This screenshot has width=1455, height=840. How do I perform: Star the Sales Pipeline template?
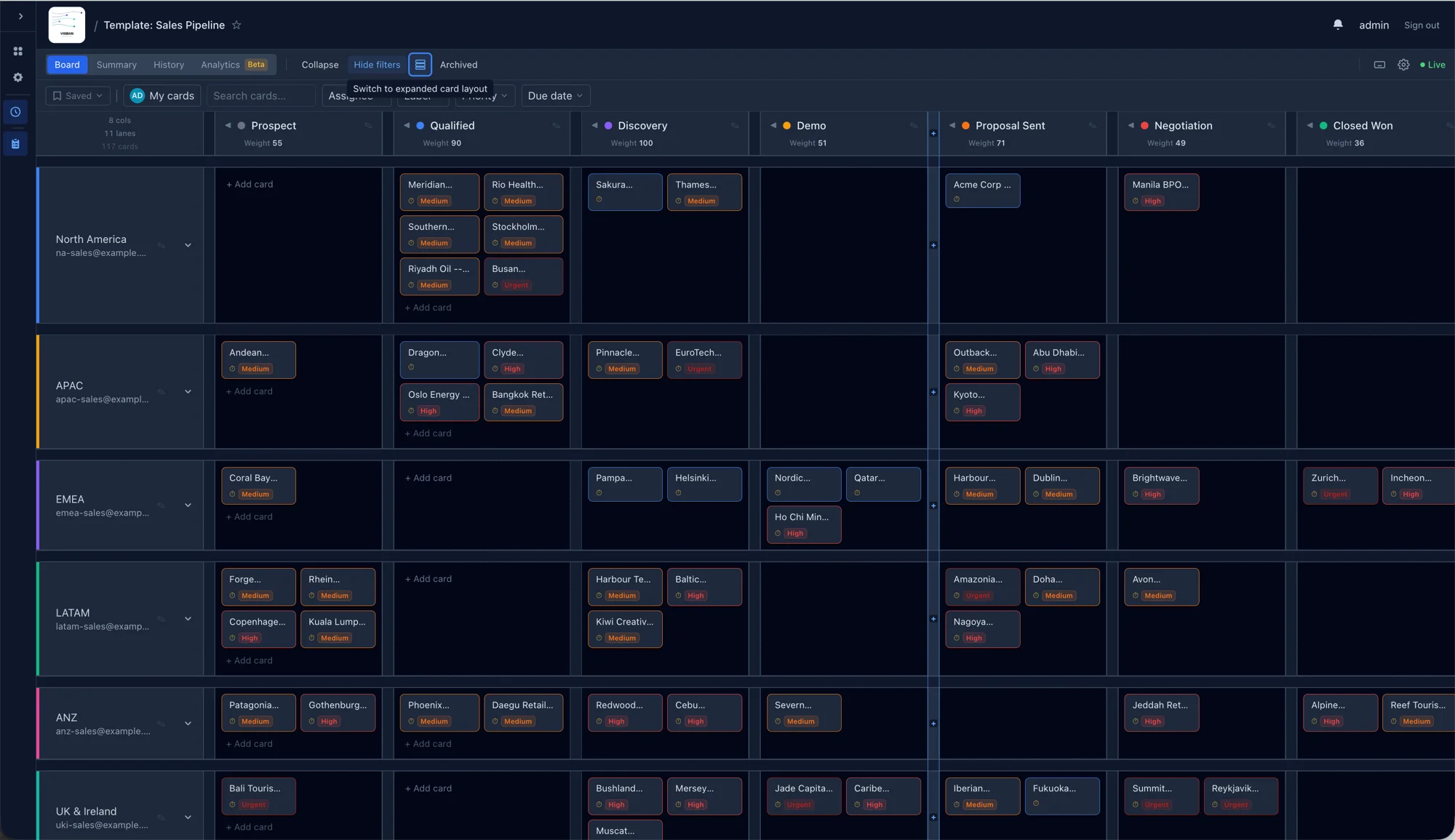pyautogui.click(x=236, y=25)
